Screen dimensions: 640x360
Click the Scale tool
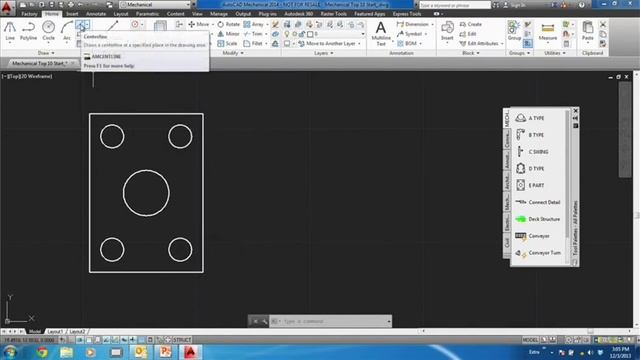tap(227, 43)
